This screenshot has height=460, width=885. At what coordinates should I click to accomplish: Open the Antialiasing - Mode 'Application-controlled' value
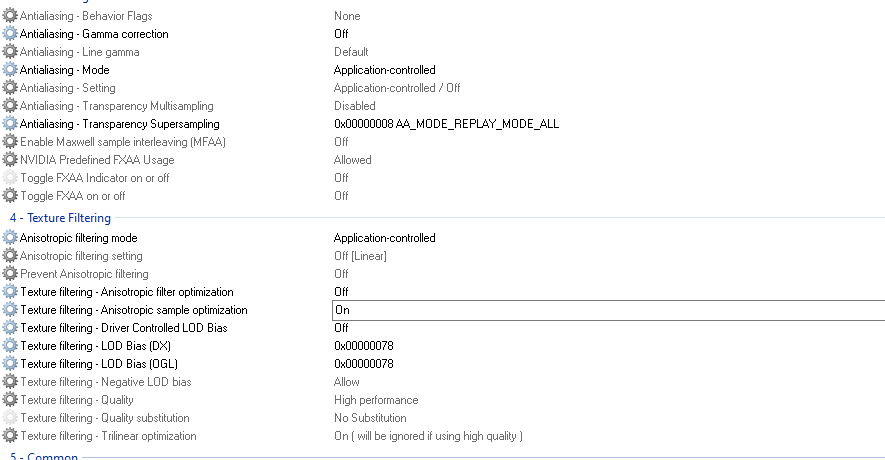[385, 70]
